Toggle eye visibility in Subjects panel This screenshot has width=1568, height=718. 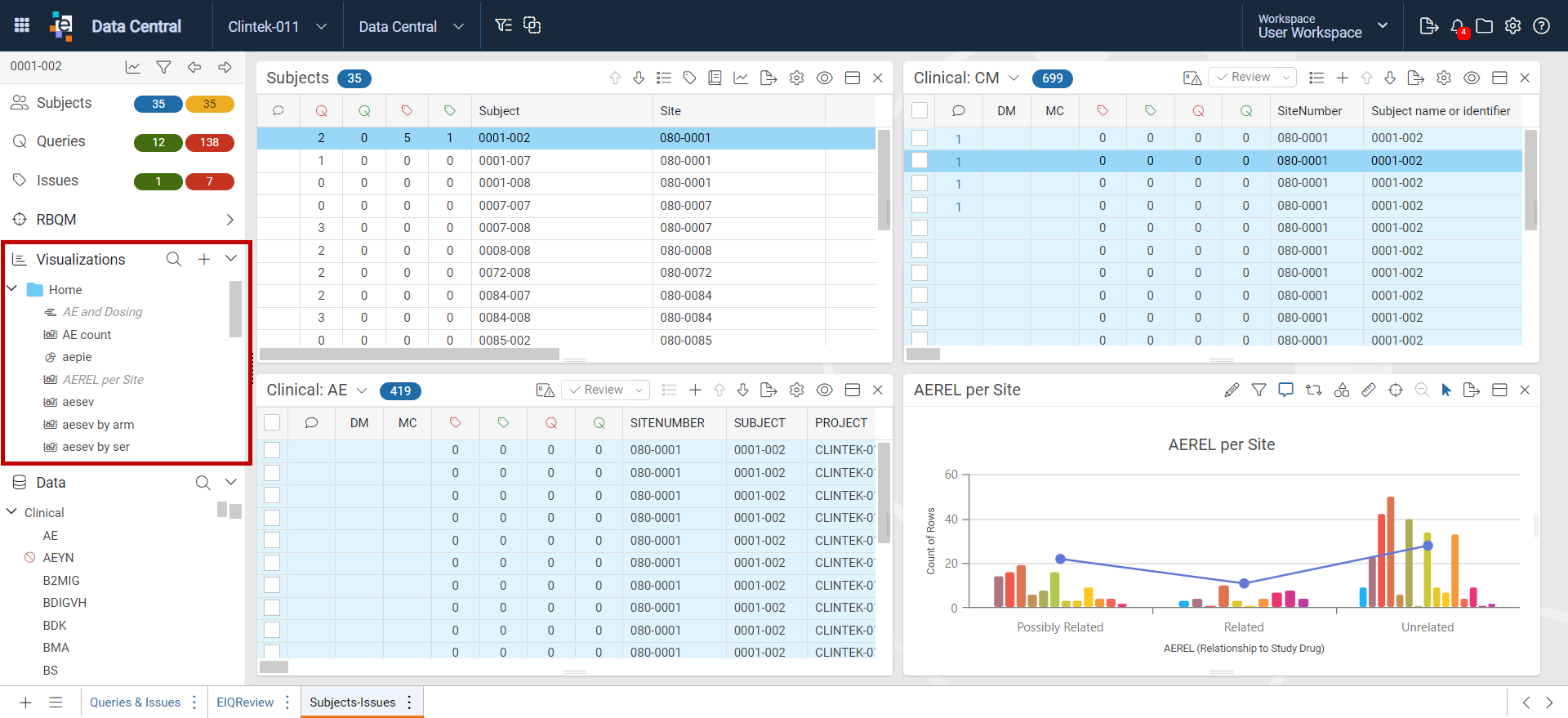[825, 78]
